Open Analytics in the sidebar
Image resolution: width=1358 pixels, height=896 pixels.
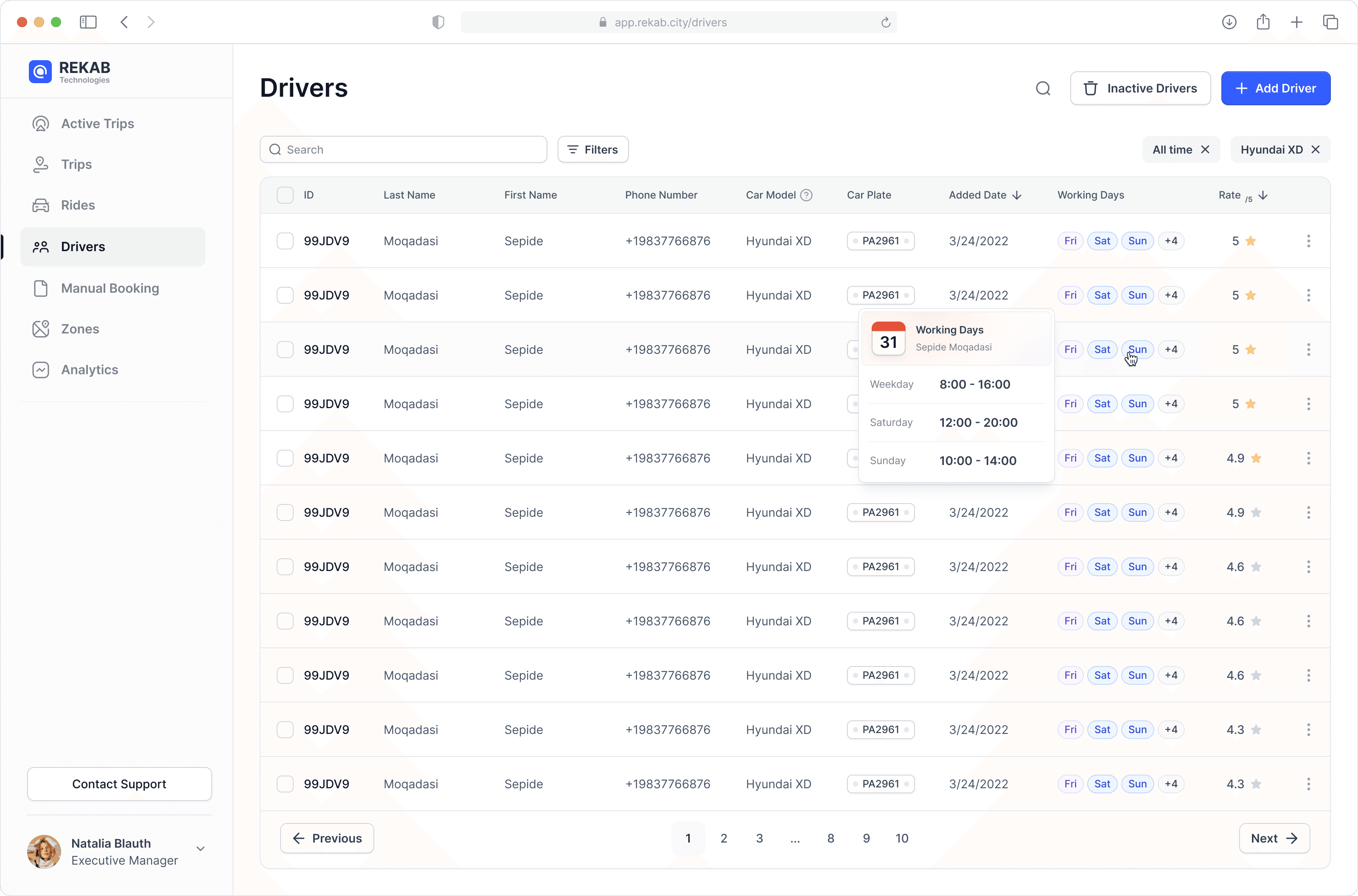pyautogui.click(x=90, y=370)
